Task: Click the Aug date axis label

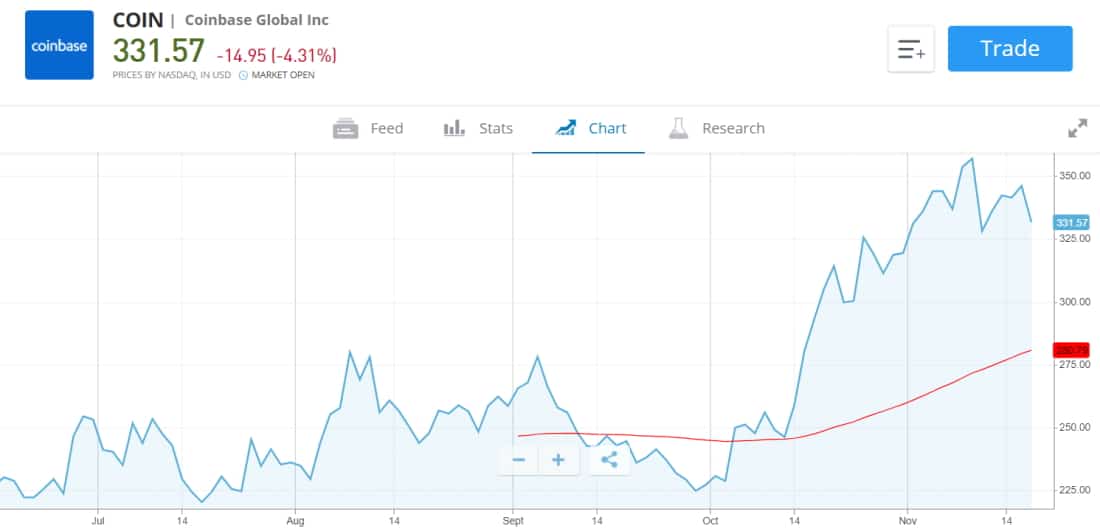Action: [x=295, y=521]
